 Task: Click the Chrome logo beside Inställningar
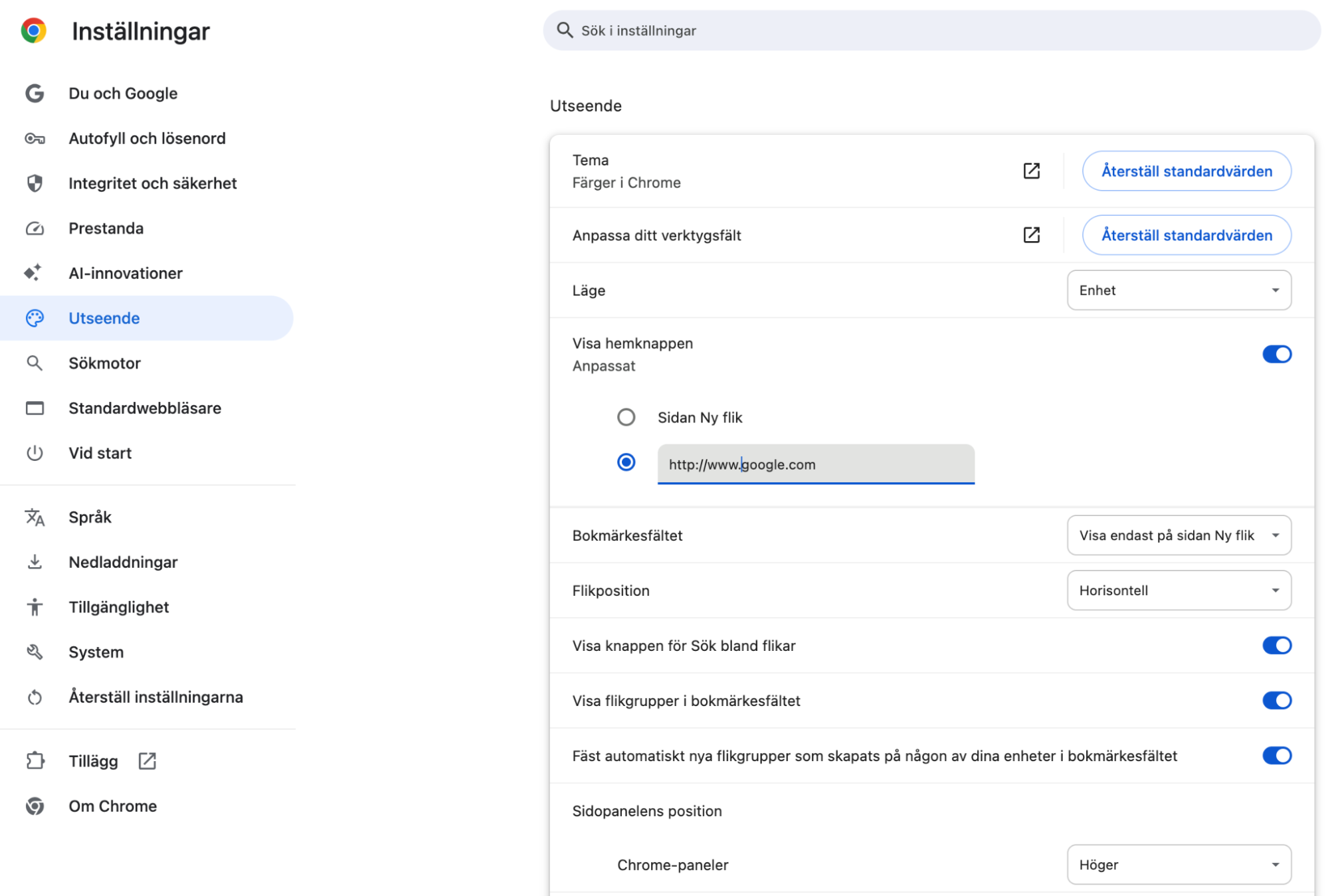pos(33,31)
